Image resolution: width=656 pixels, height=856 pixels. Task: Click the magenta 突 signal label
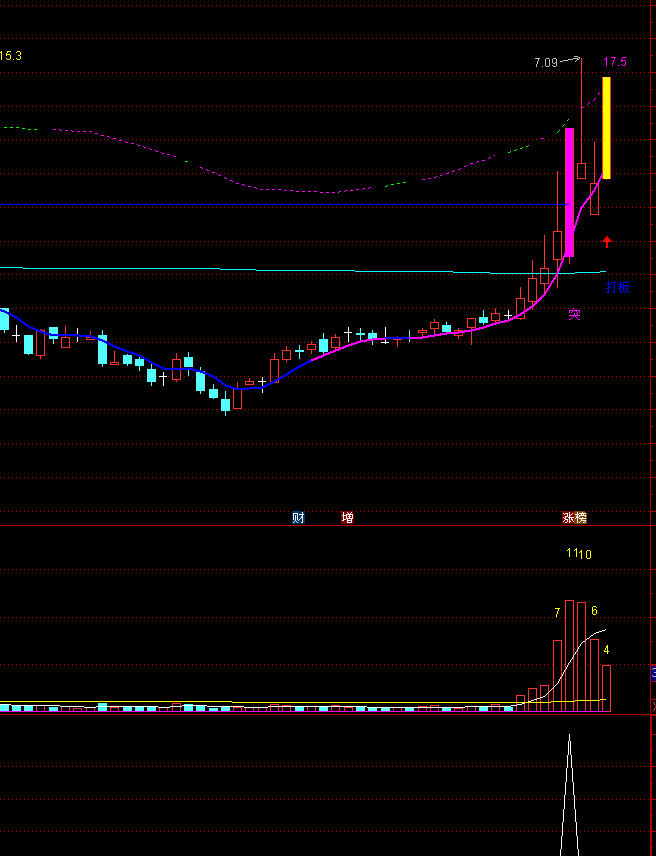(x=574, y=314)
